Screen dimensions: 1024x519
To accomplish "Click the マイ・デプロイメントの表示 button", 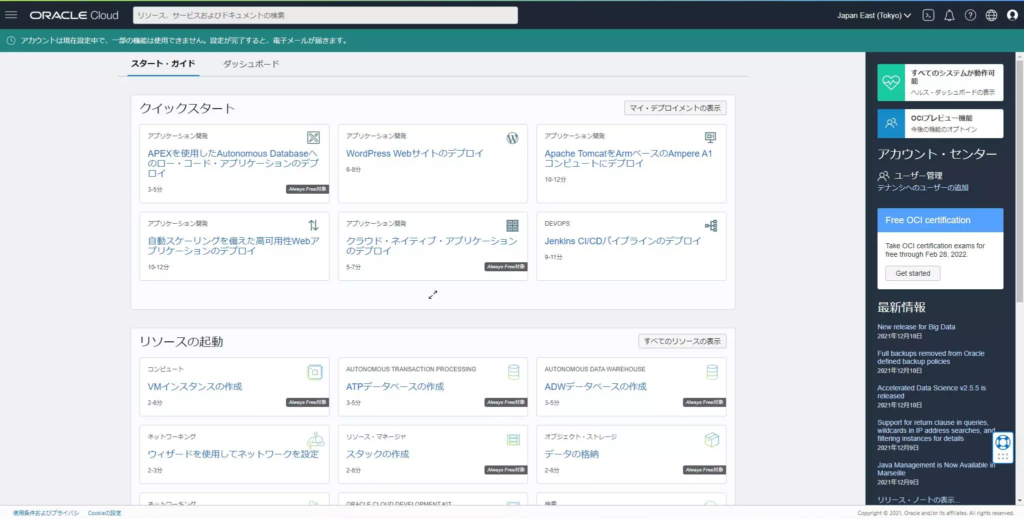I will coord(675,108).
